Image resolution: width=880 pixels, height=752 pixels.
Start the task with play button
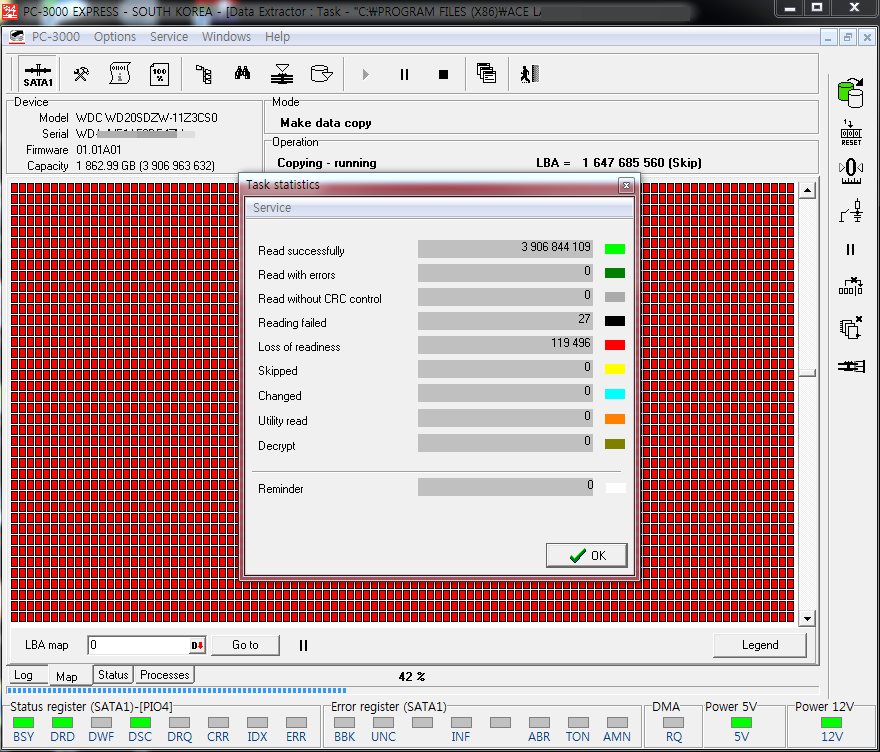coord(365,74)
